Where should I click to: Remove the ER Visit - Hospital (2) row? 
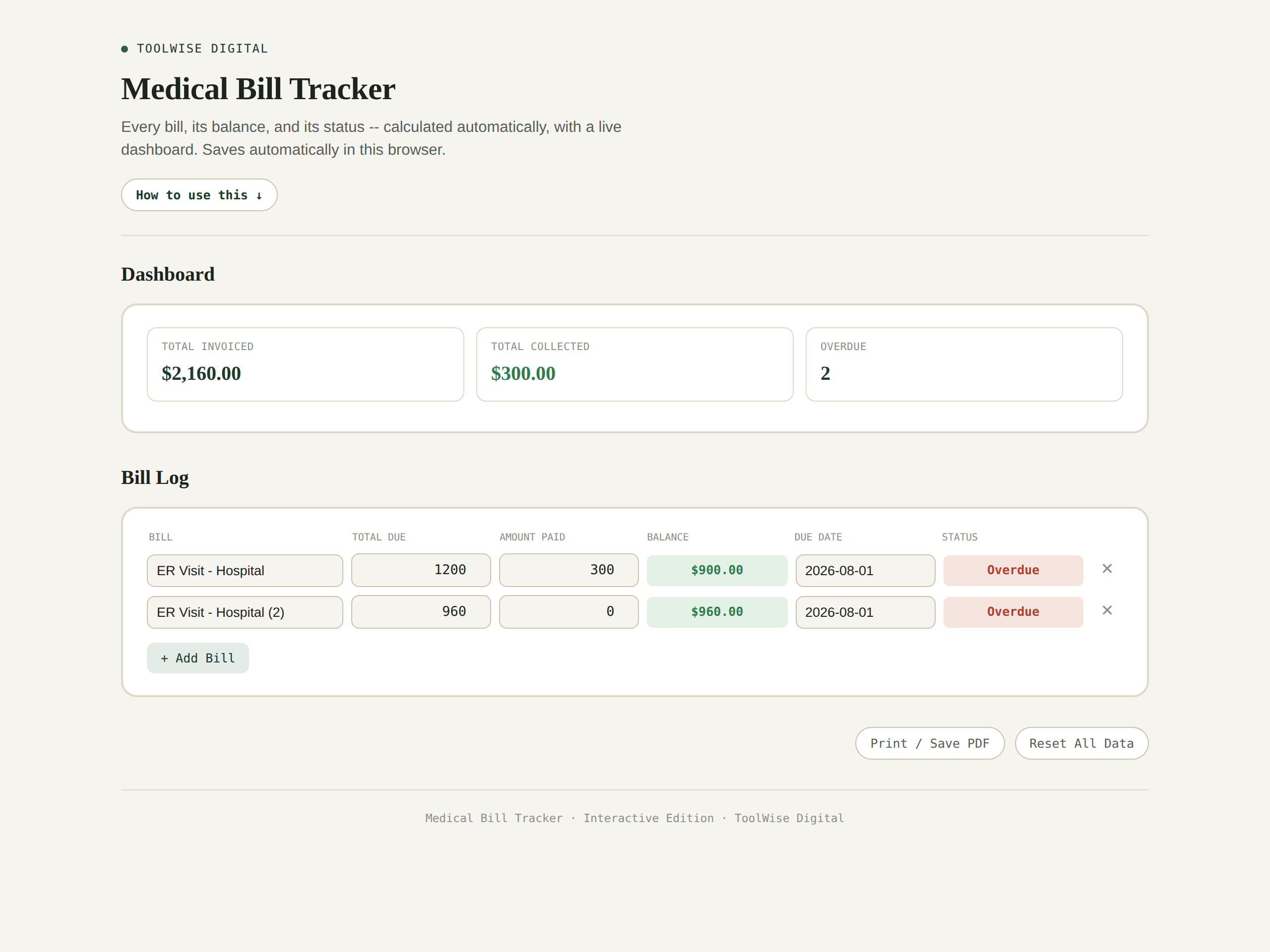pos(1107,610)
